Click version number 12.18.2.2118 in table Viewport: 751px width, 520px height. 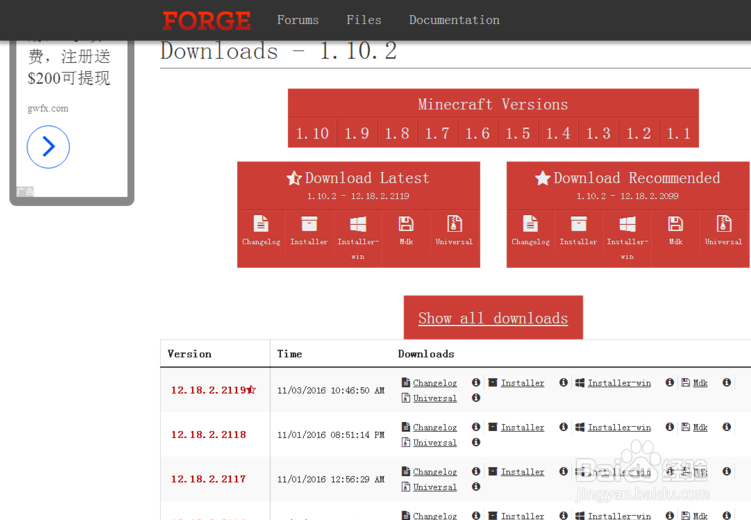point(208,435)
